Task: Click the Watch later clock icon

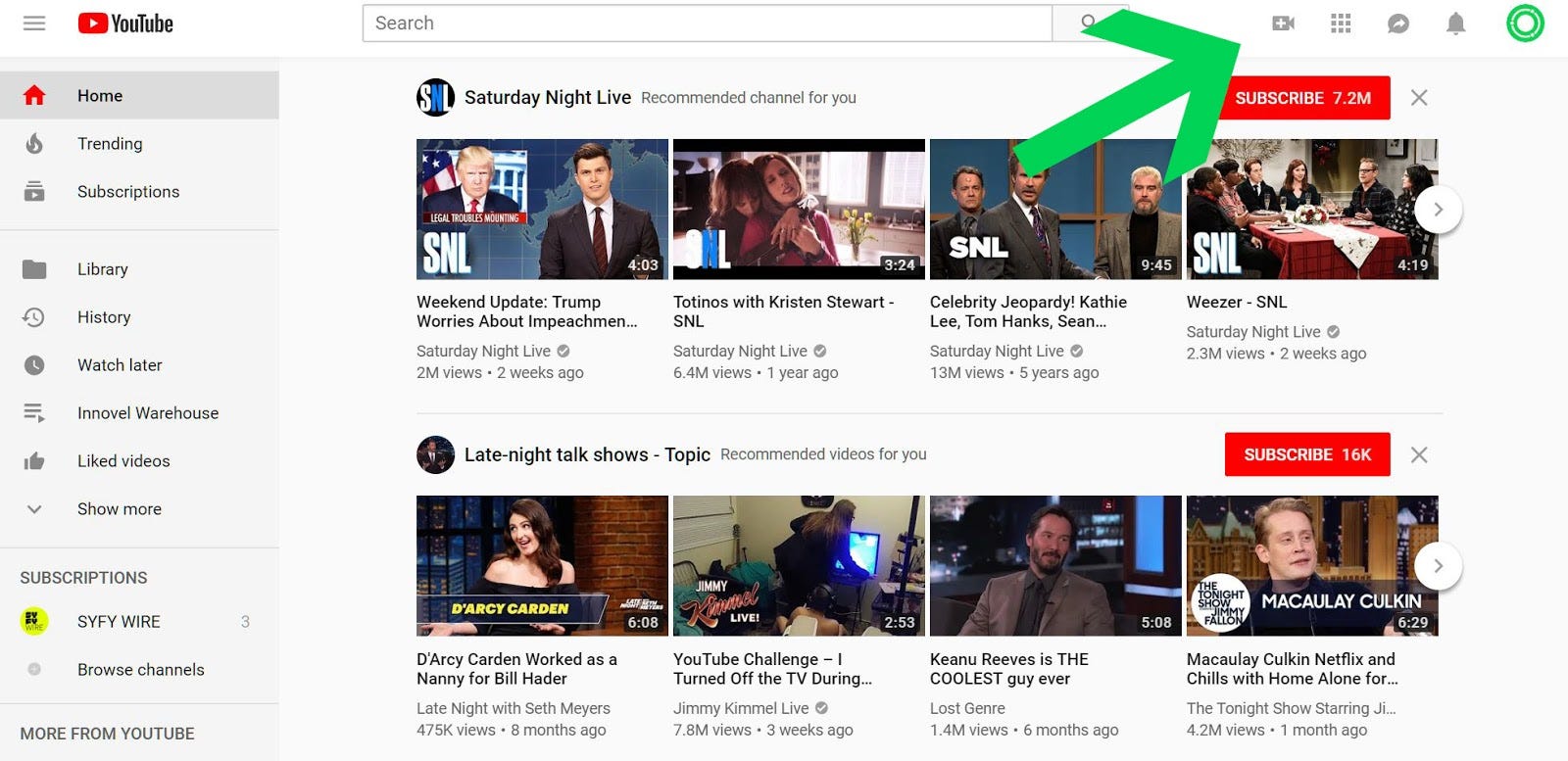Action: pyautogui.click(x=34, y=364)
